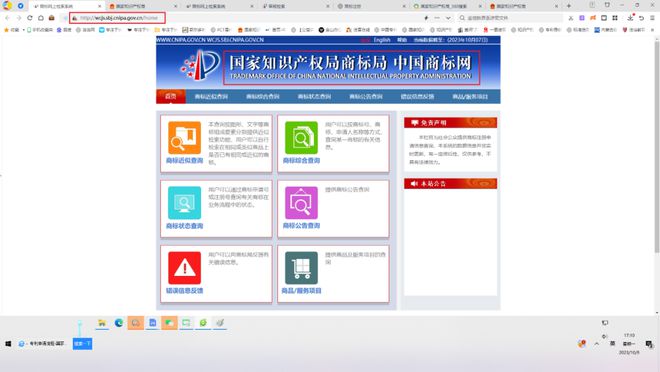Switch to the first browser tab

pos(67,6)
